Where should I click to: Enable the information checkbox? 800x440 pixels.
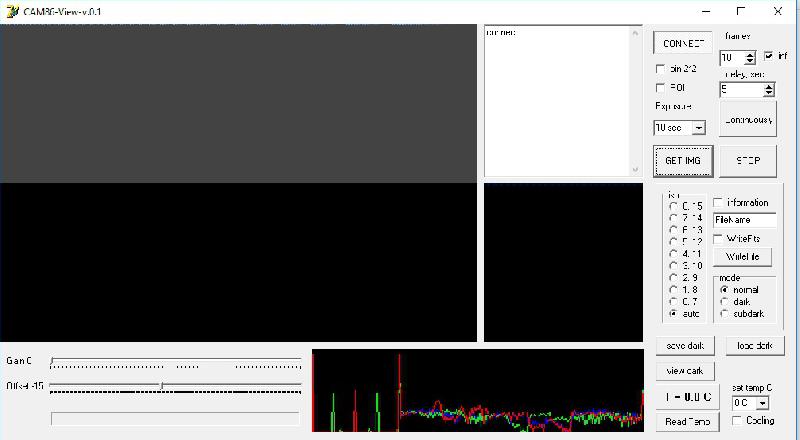[x=718, y=203]
